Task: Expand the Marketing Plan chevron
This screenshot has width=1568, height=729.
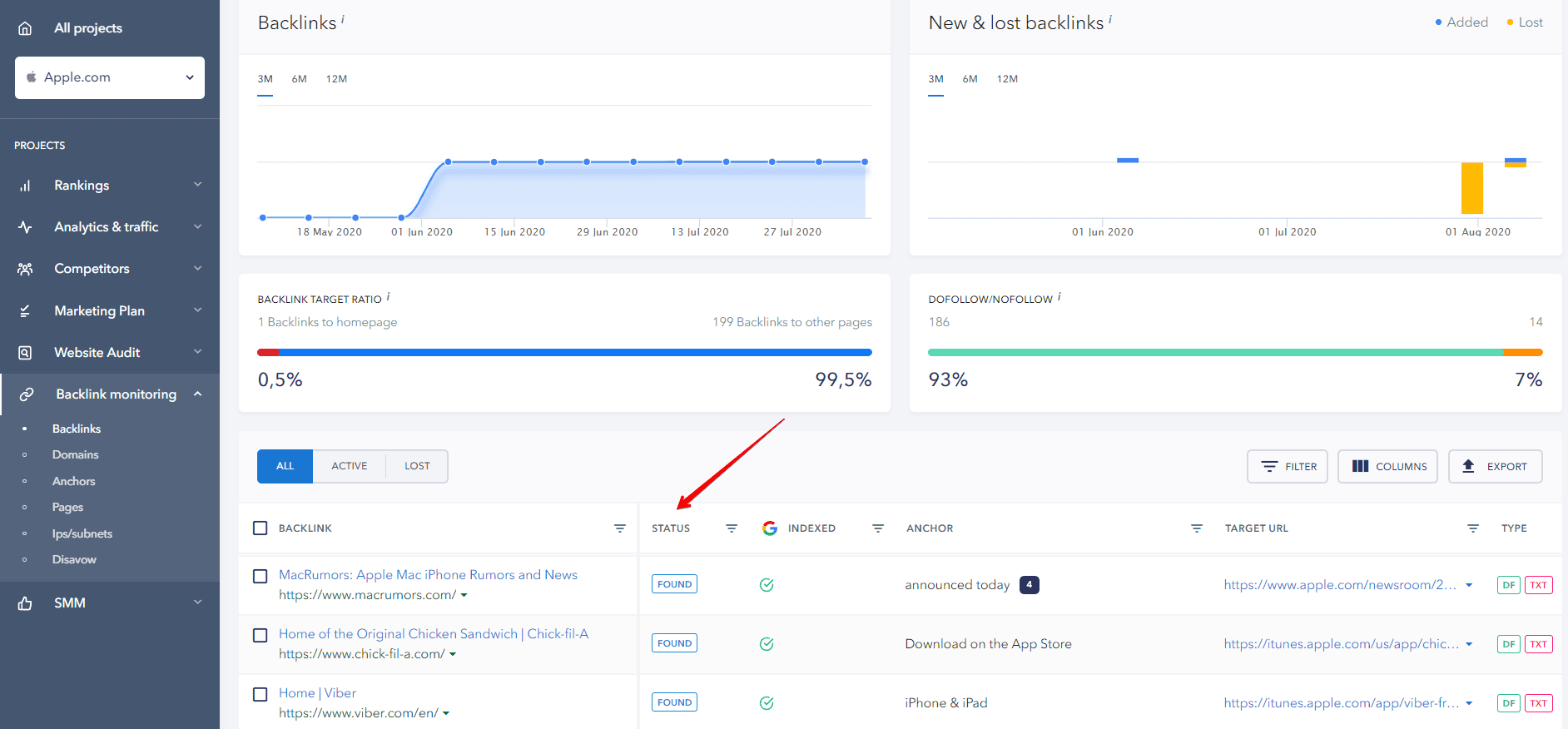Action: pyautogui.click(x=198, y=310)
